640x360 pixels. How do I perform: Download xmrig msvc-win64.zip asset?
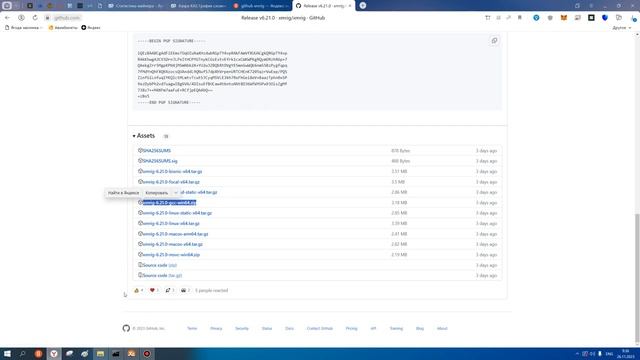point(171,255)
